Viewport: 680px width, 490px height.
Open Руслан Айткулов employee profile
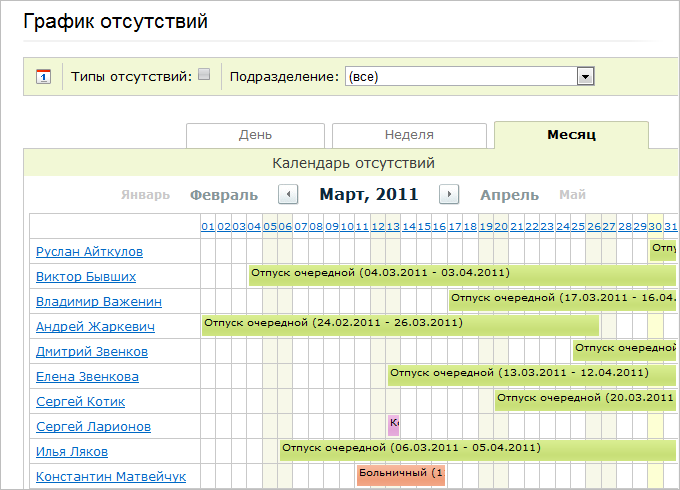(x=89, y=252)
